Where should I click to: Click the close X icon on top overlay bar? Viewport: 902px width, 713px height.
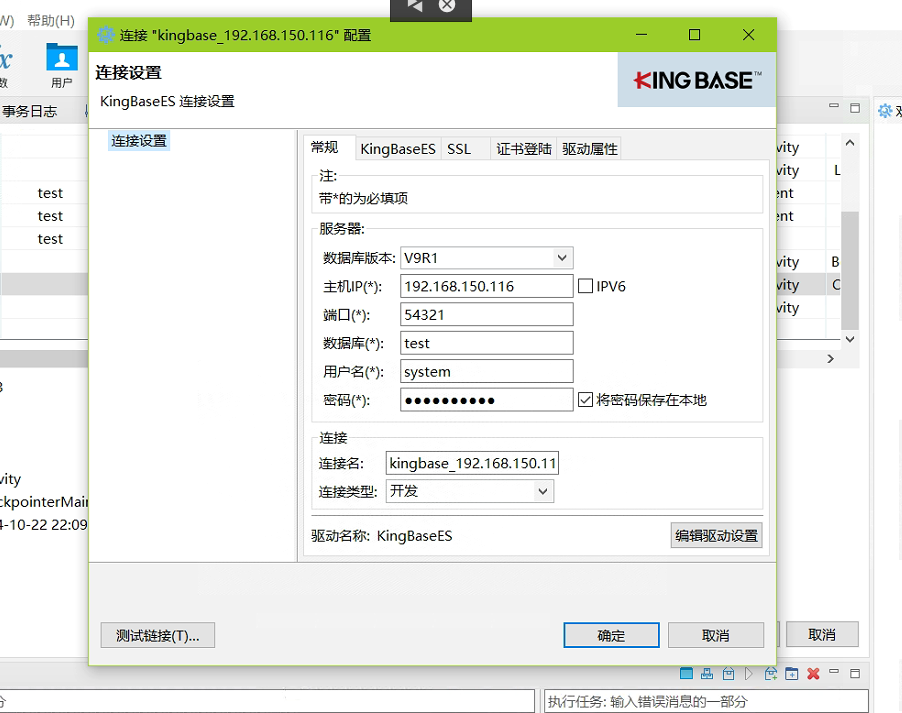point(447,6)
